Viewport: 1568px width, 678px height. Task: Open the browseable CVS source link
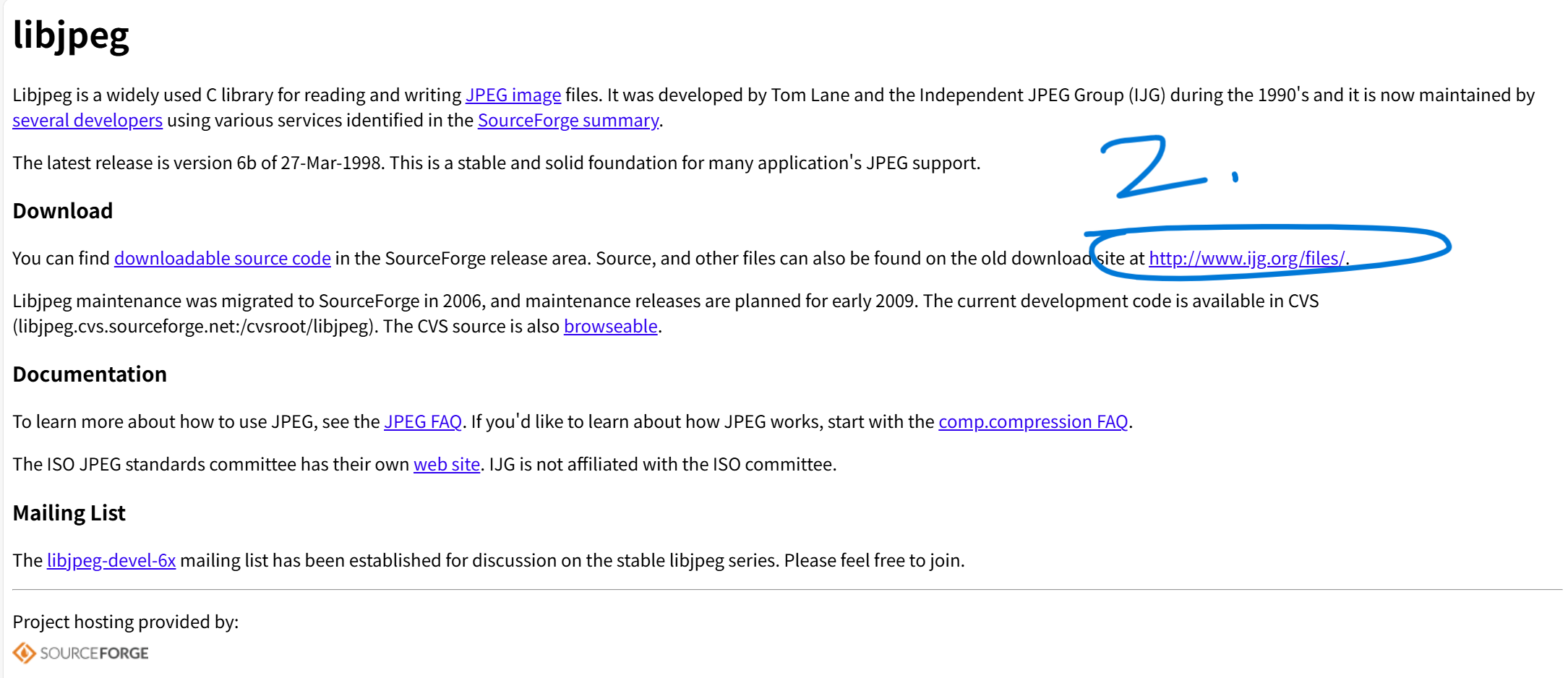611,327
